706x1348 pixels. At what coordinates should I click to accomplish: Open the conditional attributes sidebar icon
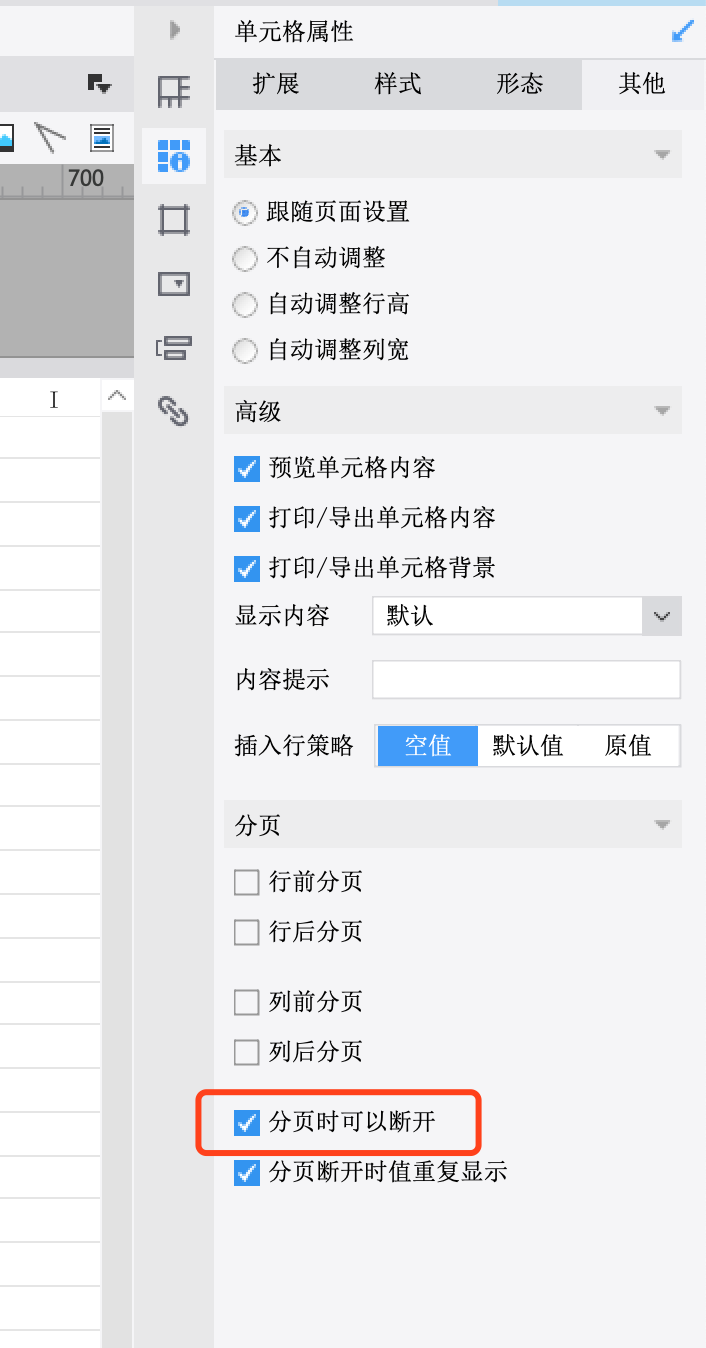[174, 348]
